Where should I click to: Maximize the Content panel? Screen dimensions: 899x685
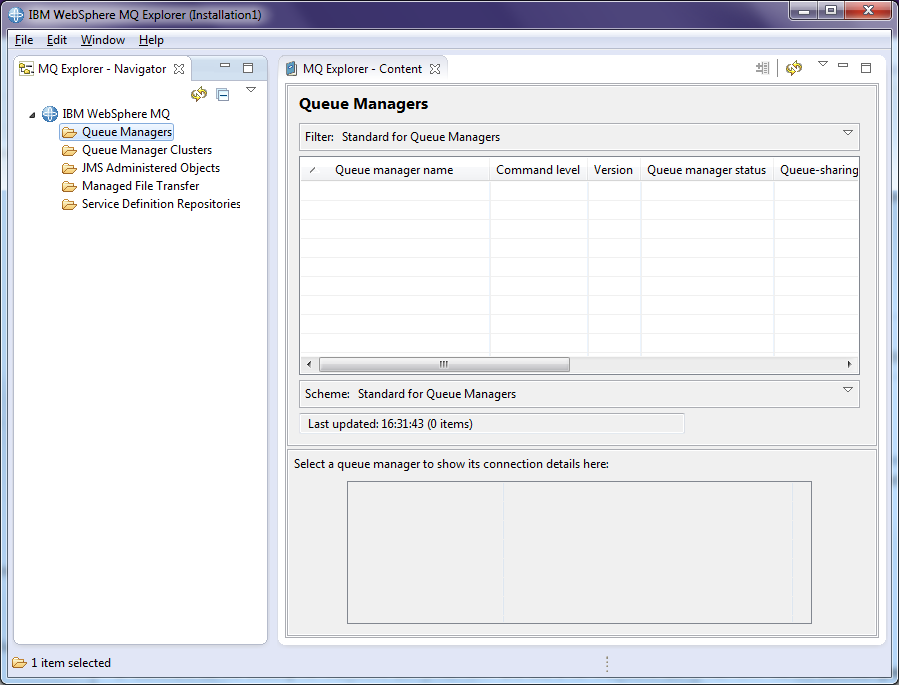tap(866, 68)
